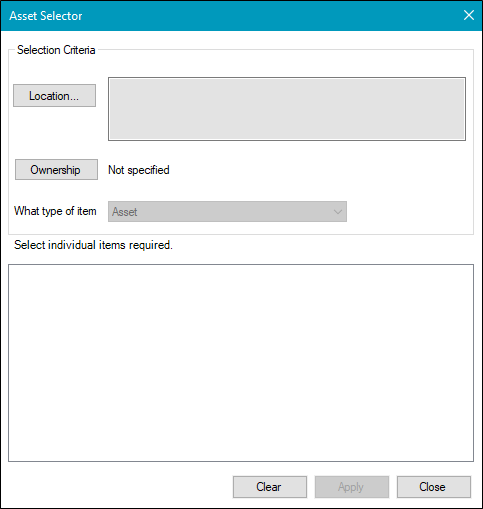Click the Close button at the bottom

(x=434, y=487)
